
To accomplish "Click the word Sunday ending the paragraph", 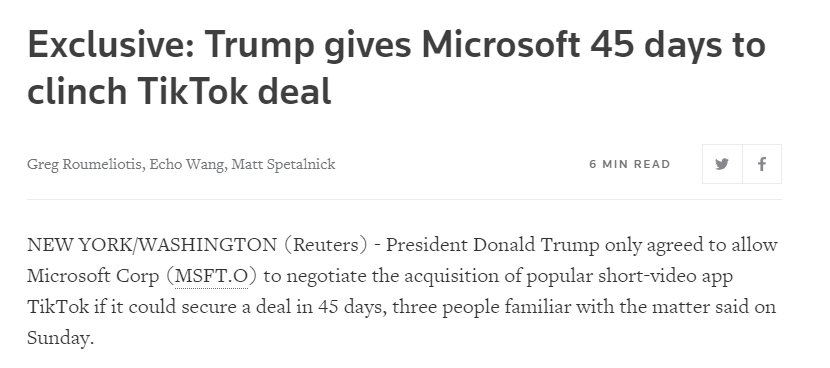I will pyautogui.click(x=58, y=338).
